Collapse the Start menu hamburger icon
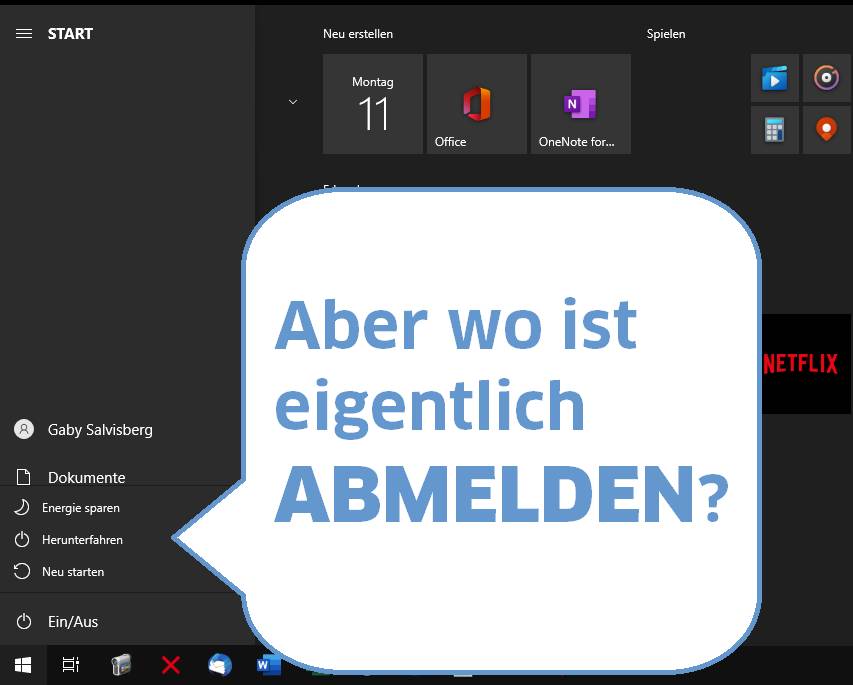This screenshot has height=685, width=853. click(x=23, y=34)
